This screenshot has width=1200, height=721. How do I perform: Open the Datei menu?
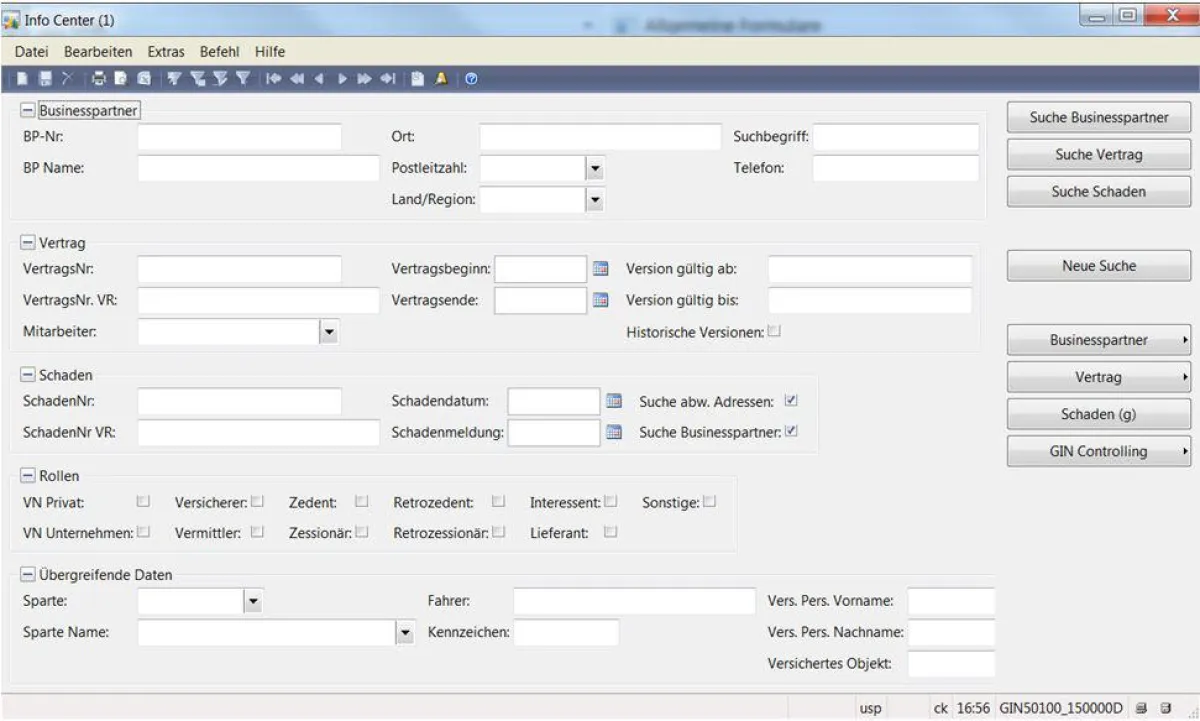point(32,51)
